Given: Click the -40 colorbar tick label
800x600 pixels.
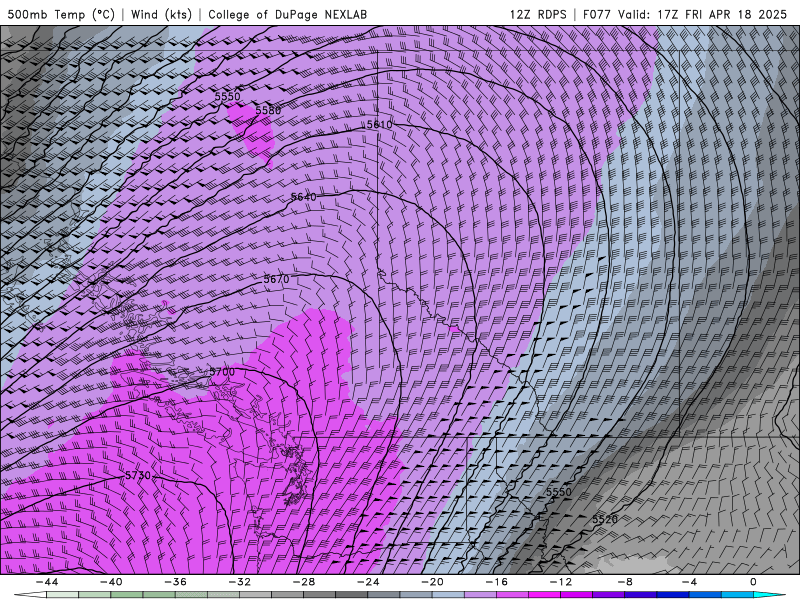Looking at the screenshot, I should (x=111, y=582).
